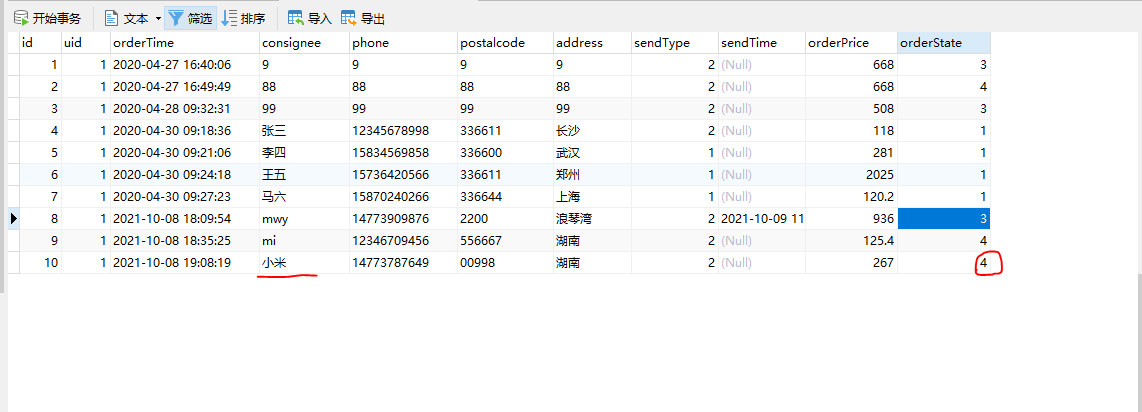Click the Export (导出) button
1142x412 pixels.
[x=363, y=18]
